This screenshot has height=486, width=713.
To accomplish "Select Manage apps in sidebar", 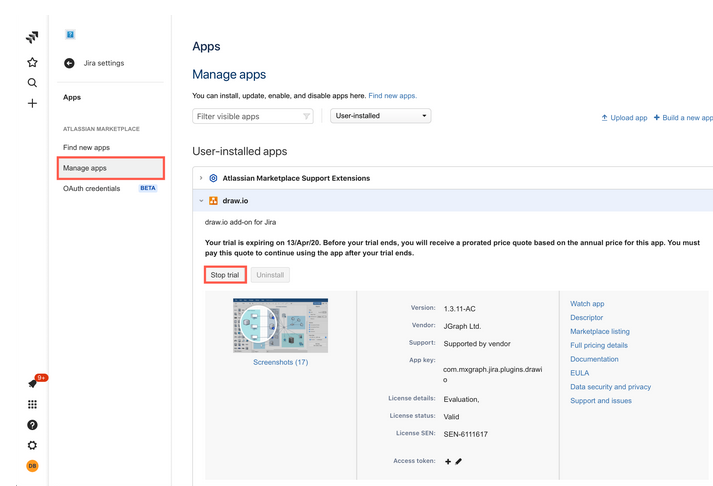I will click(110, 168).
